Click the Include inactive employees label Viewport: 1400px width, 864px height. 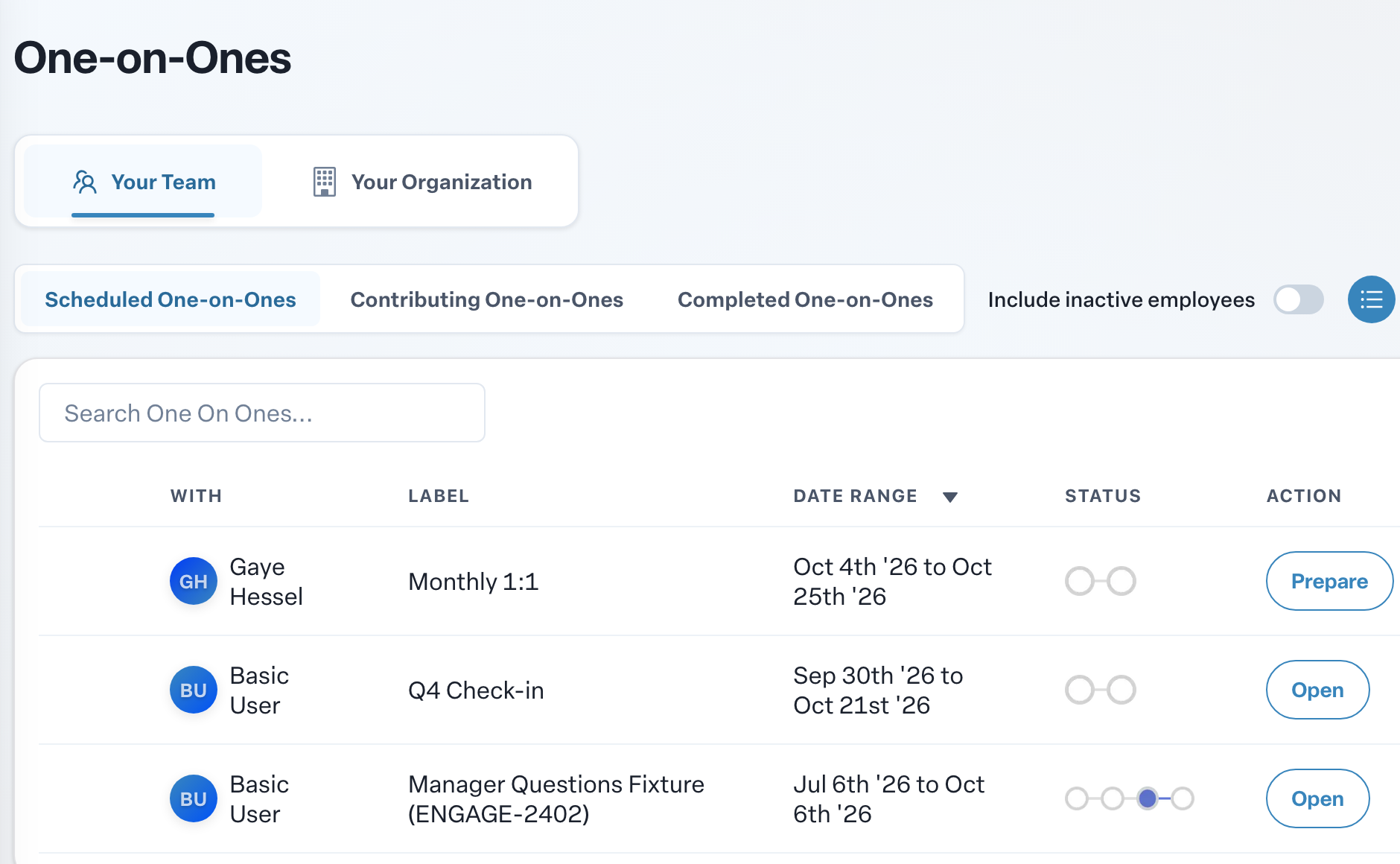1121,299
